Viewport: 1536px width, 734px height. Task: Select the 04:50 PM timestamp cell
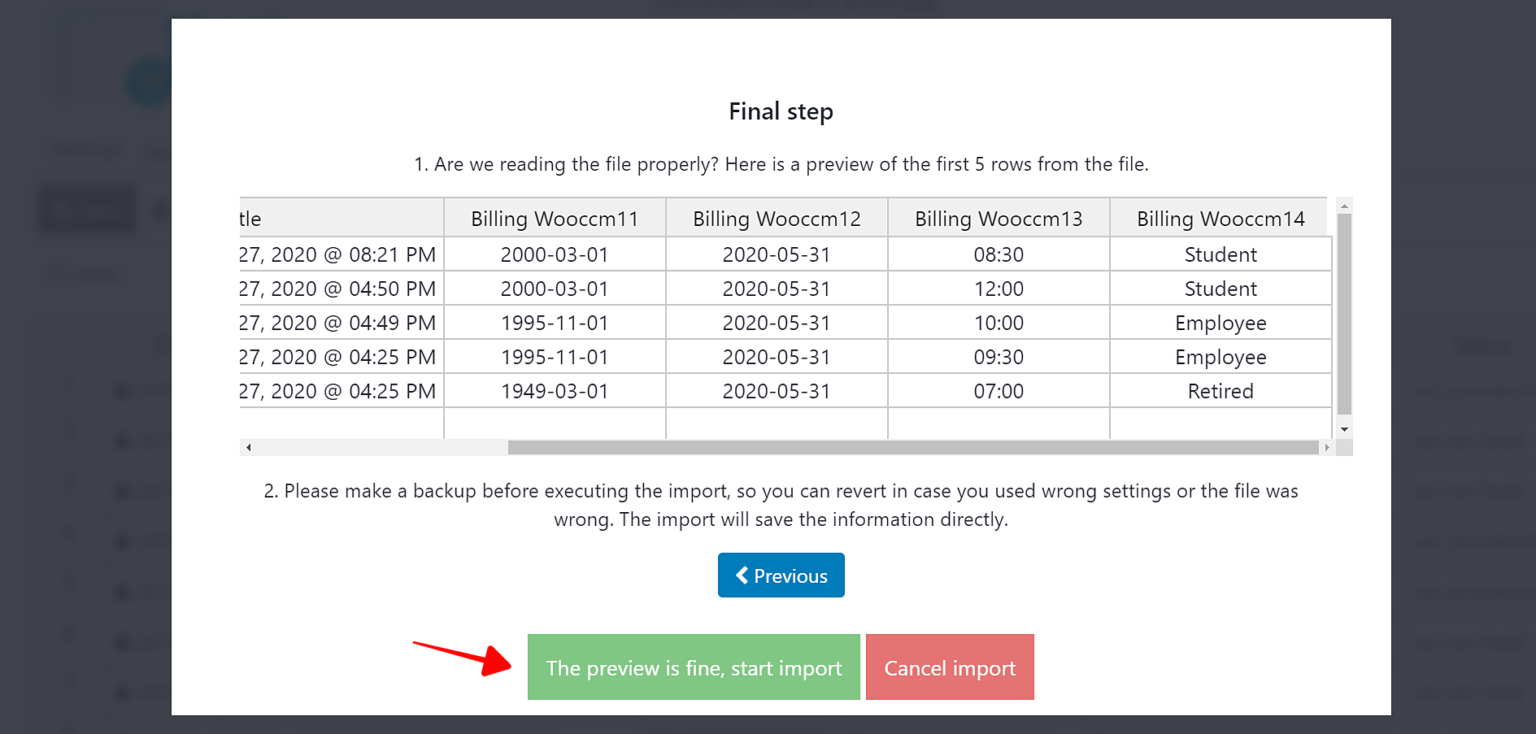click(x=340, y=289)
